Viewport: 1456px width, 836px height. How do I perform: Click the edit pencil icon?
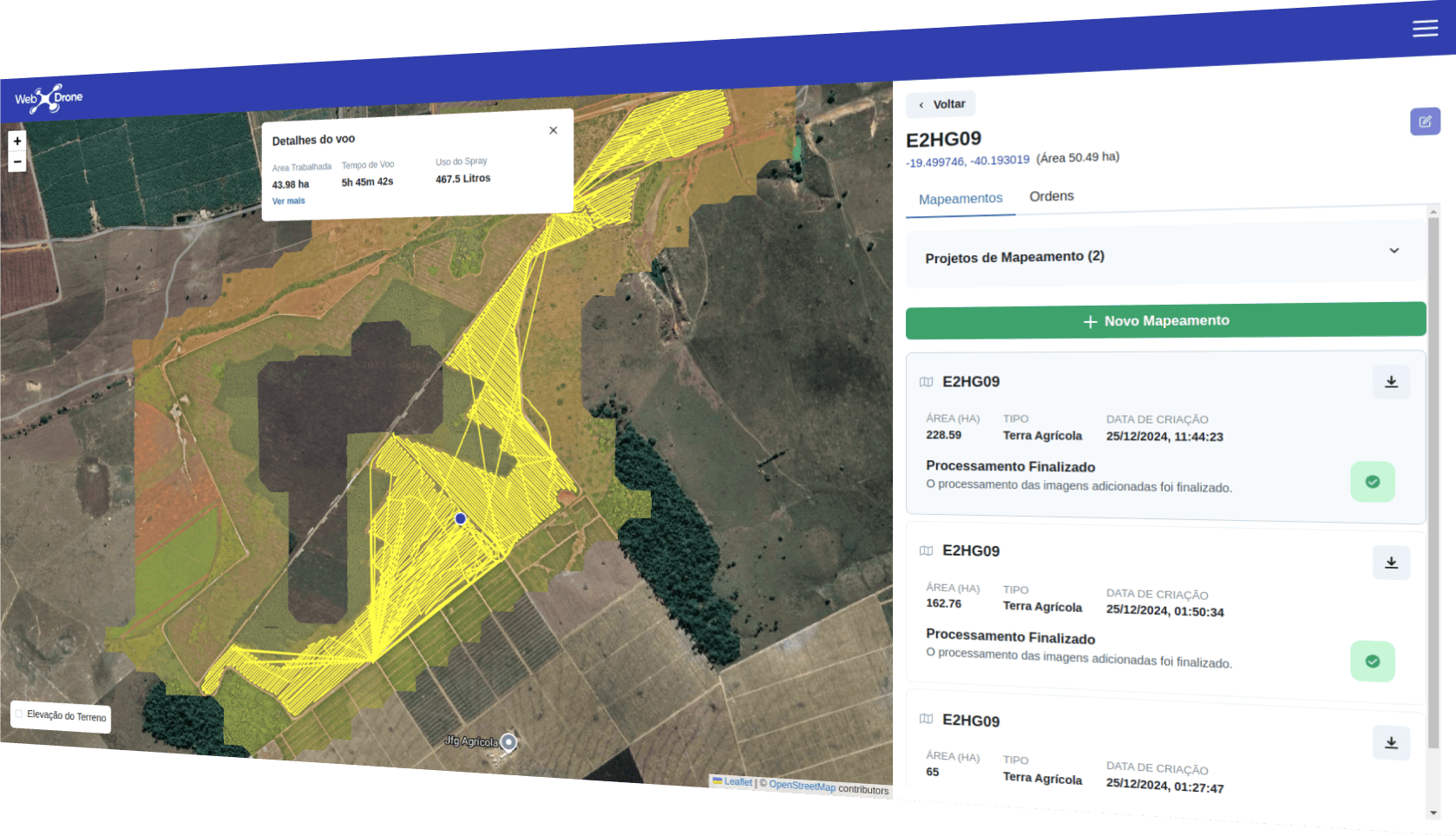(x=1425, y=122)
